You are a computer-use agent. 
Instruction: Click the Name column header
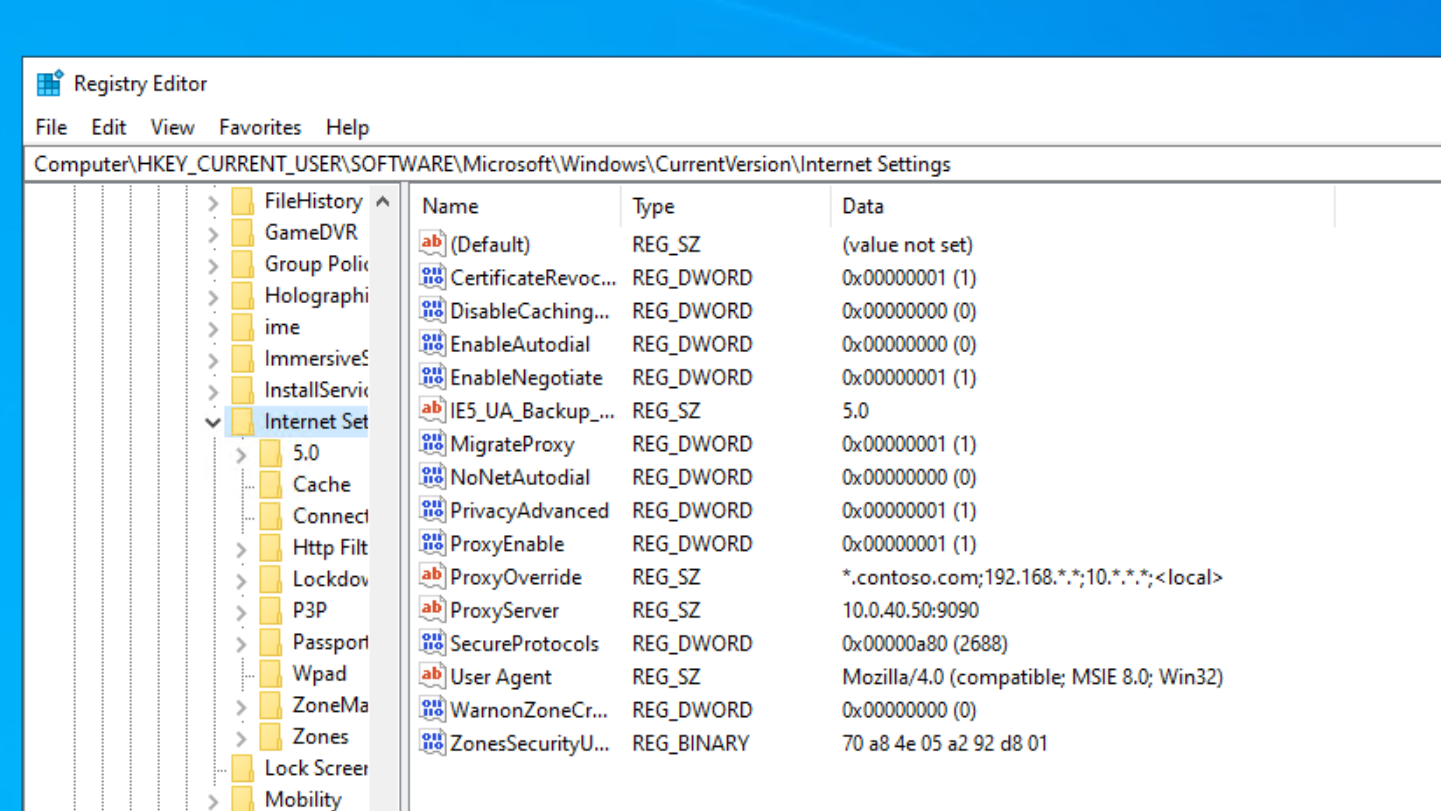(516, 206)
